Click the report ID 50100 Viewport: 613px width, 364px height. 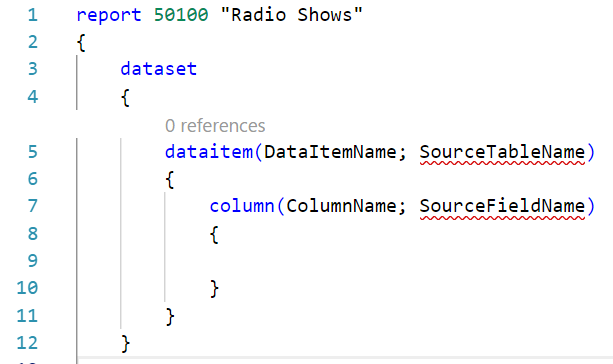click(181, 15)
